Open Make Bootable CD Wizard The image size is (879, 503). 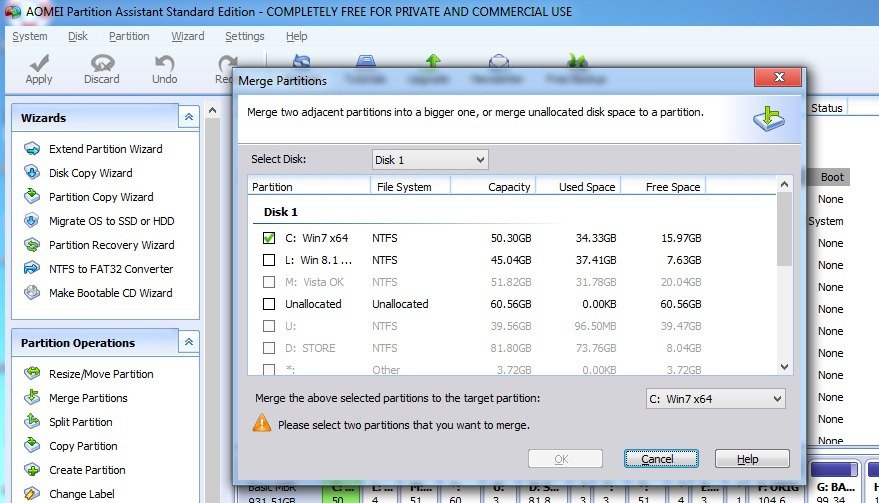[110, 293]
